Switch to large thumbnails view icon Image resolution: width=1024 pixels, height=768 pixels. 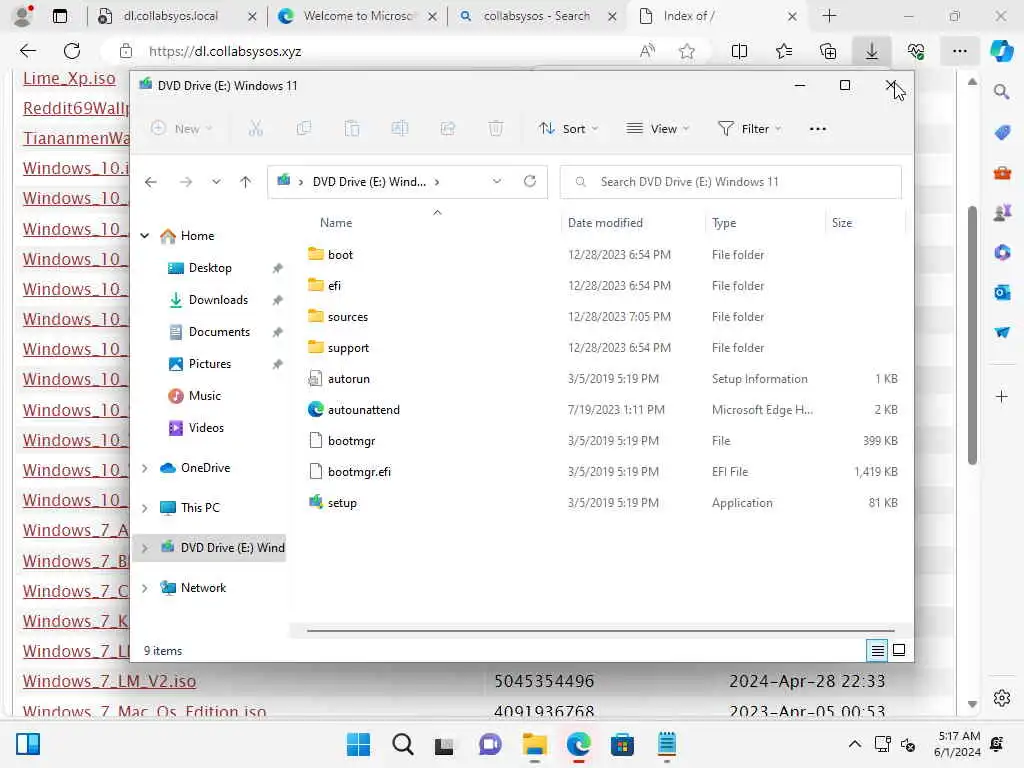[899, 650]
